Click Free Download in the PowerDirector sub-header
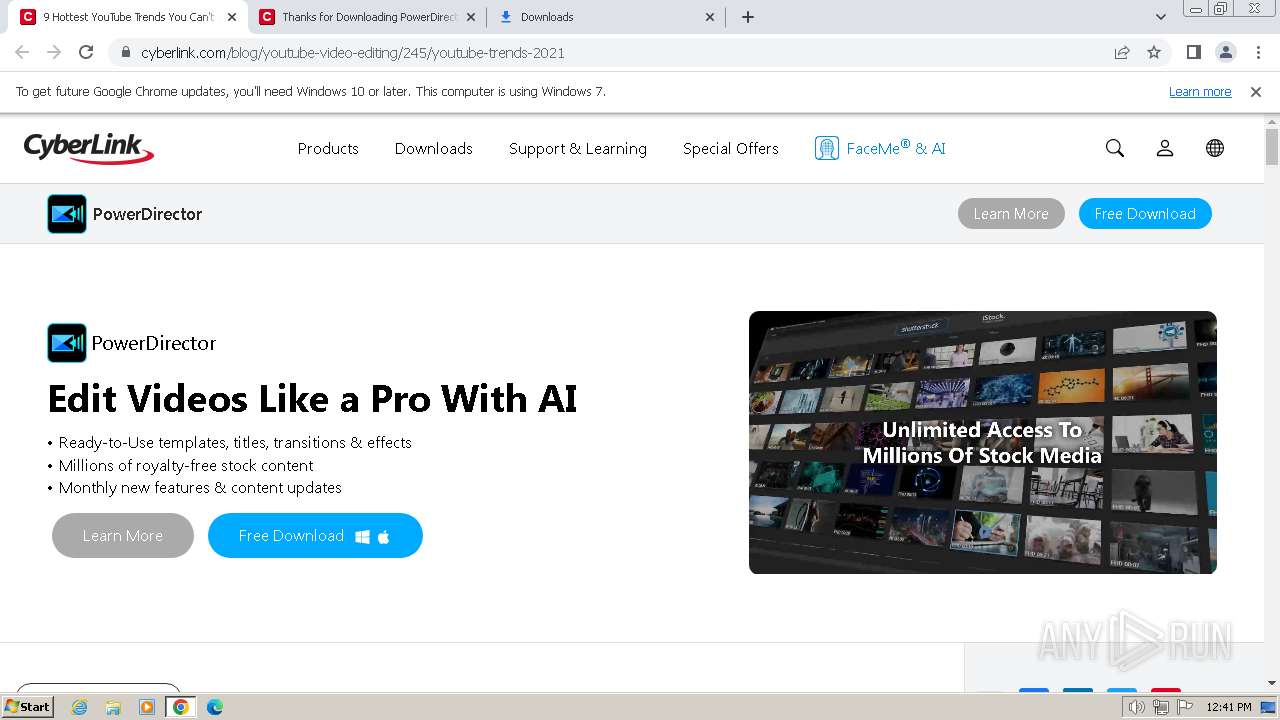 coord(1145,214)
